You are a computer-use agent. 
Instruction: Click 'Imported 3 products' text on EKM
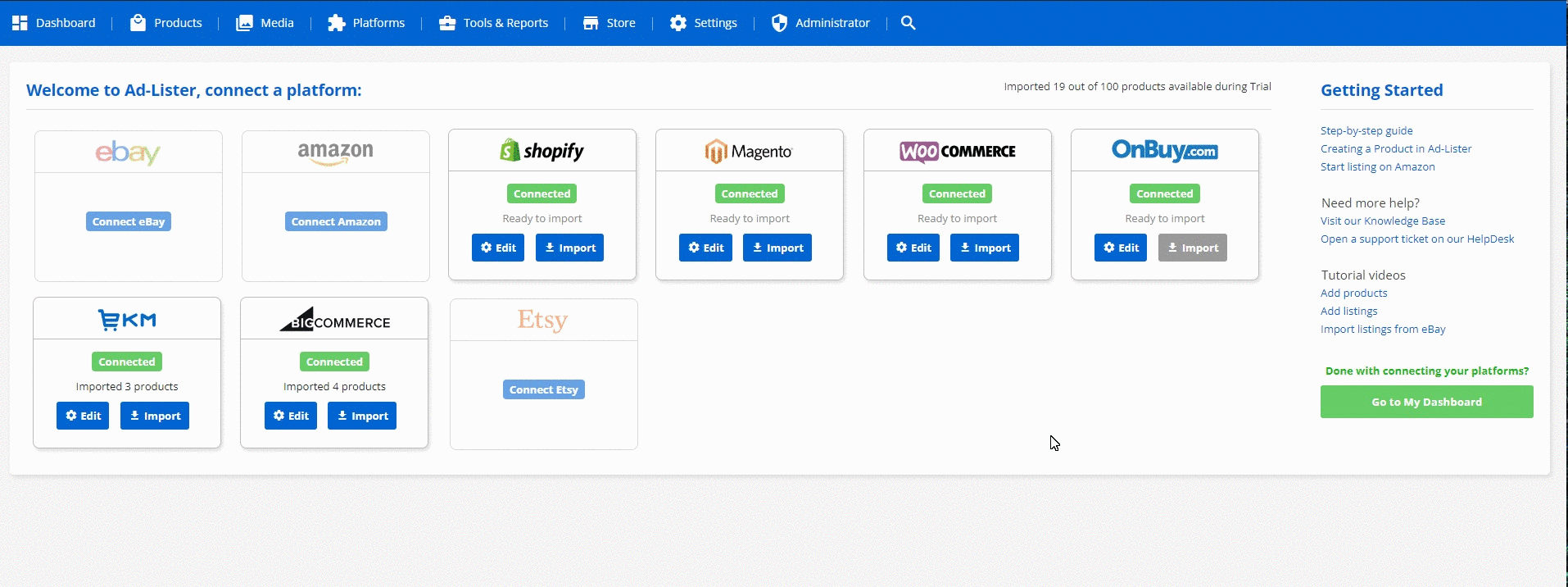click(127, 386)
